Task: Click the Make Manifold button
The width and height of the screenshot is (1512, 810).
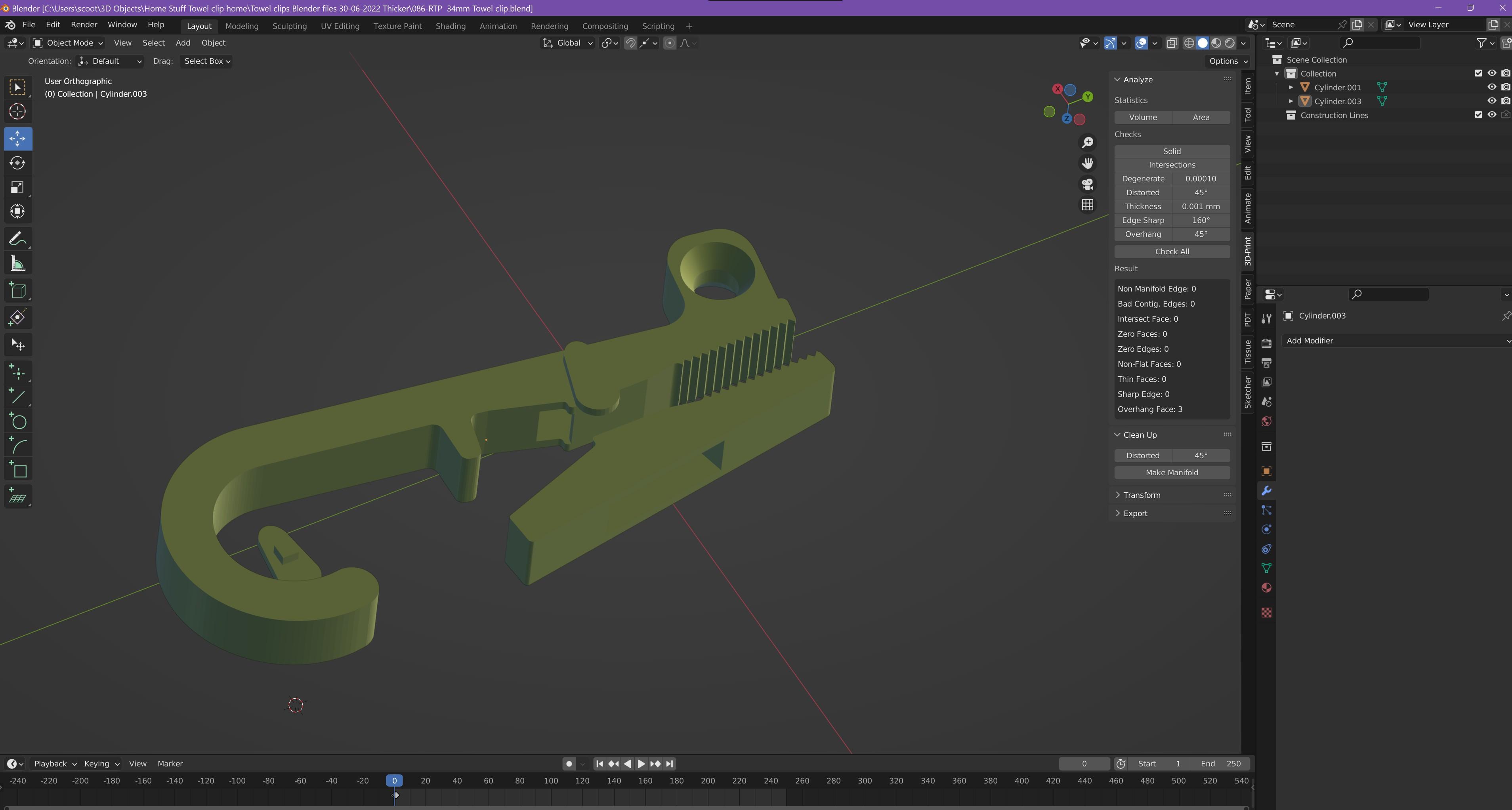Action: (1172, 473)
